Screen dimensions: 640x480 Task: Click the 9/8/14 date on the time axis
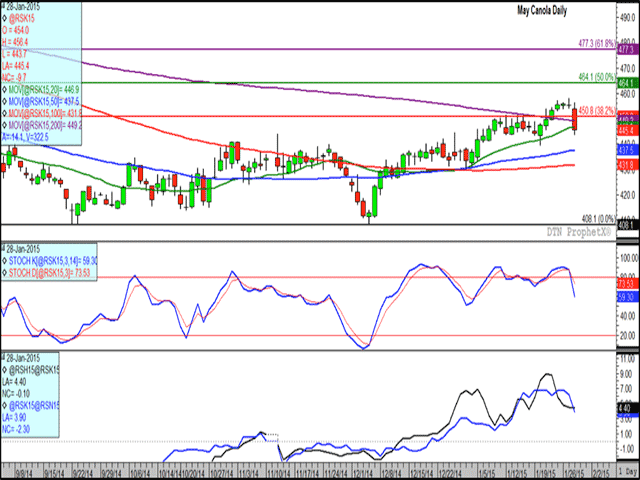23,471
